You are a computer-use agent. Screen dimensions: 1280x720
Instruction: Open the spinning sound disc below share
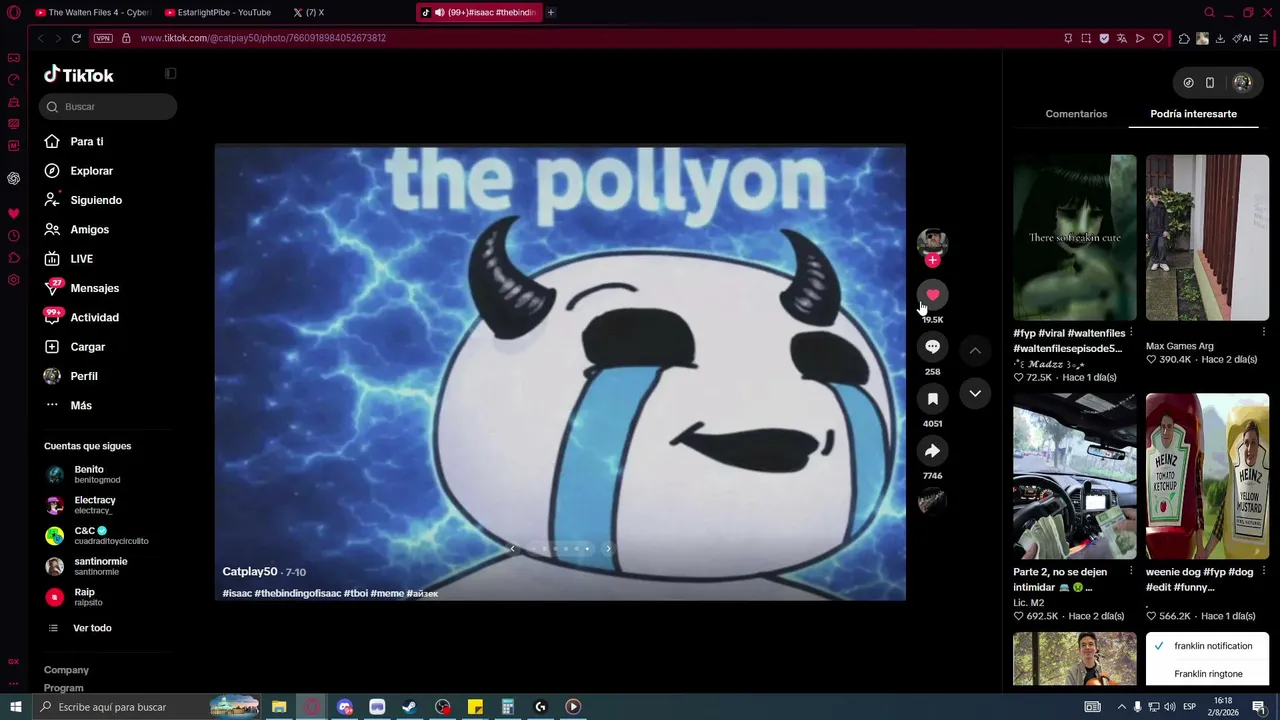(x=932, y=502)
